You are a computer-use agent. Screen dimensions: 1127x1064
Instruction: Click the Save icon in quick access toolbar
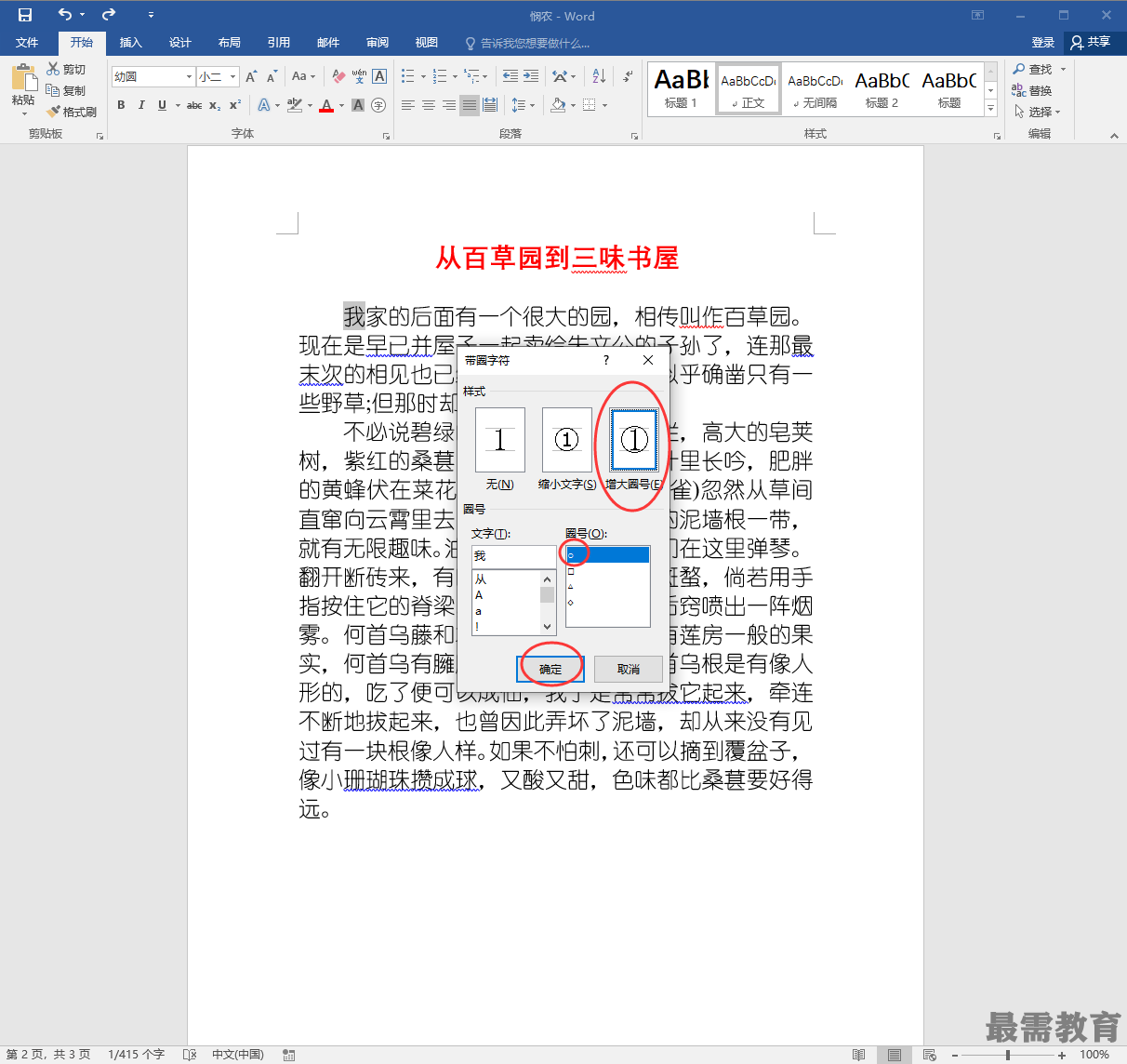tap(25, 15)
